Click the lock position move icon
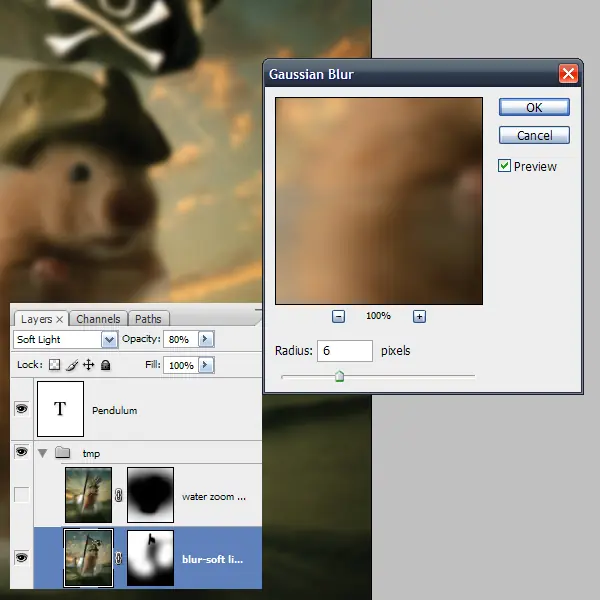This screenshot has height=600, width=600. coord(88,365)
